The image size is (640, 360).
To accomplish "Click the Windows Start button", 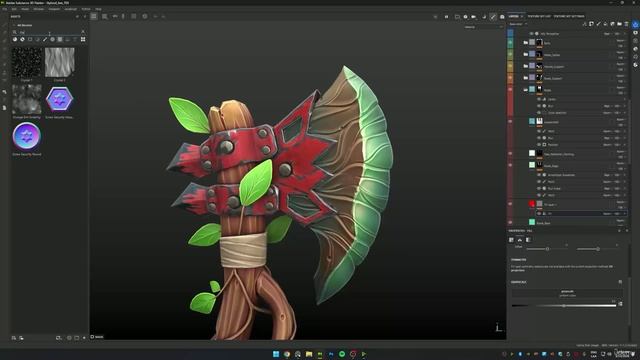I will (x=276, y=354).
